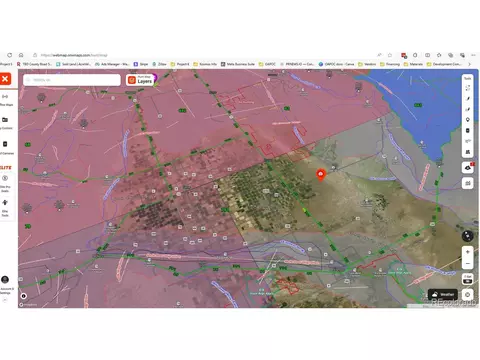Go to the browser home button

point(21,55)
